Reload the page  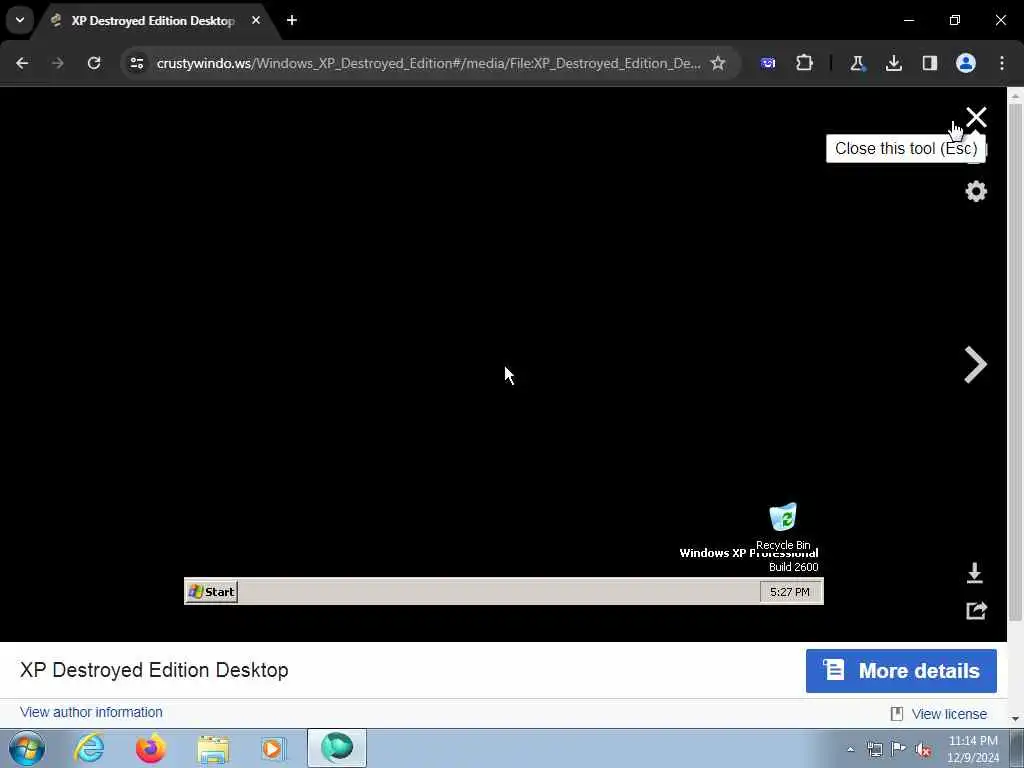tap(94, 63)
